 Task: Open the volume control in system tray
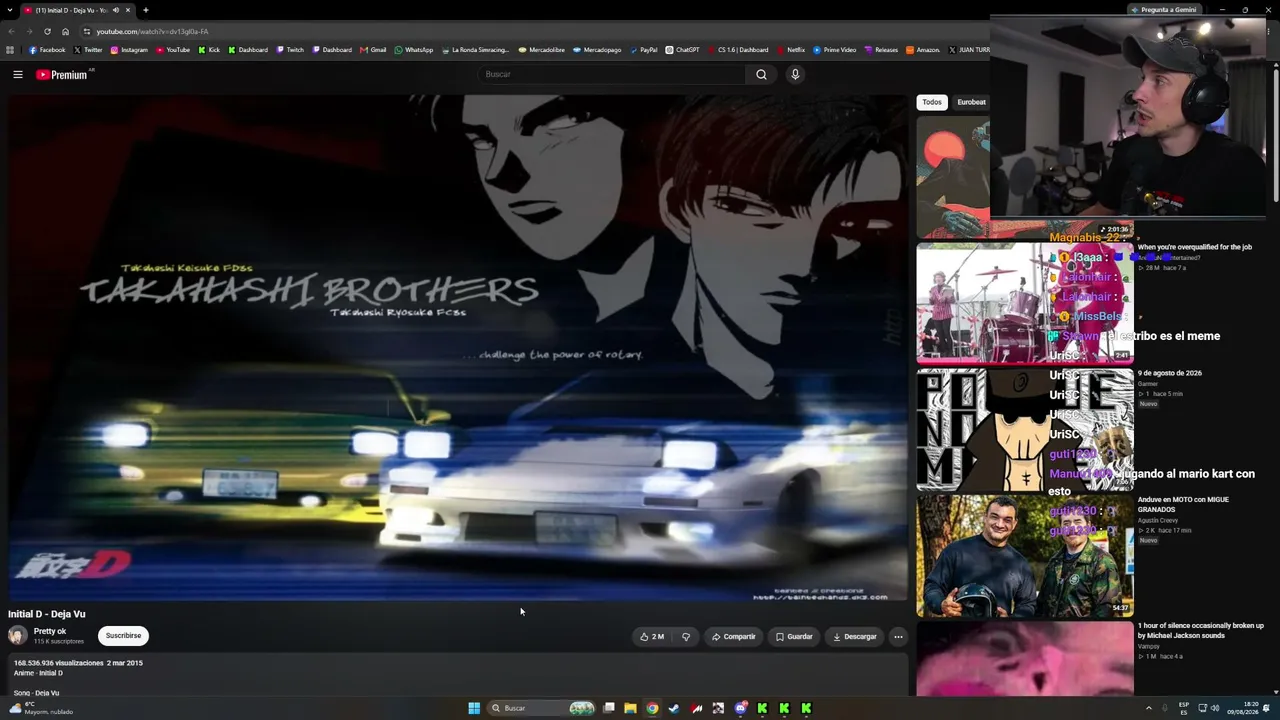click(1215, 708)
